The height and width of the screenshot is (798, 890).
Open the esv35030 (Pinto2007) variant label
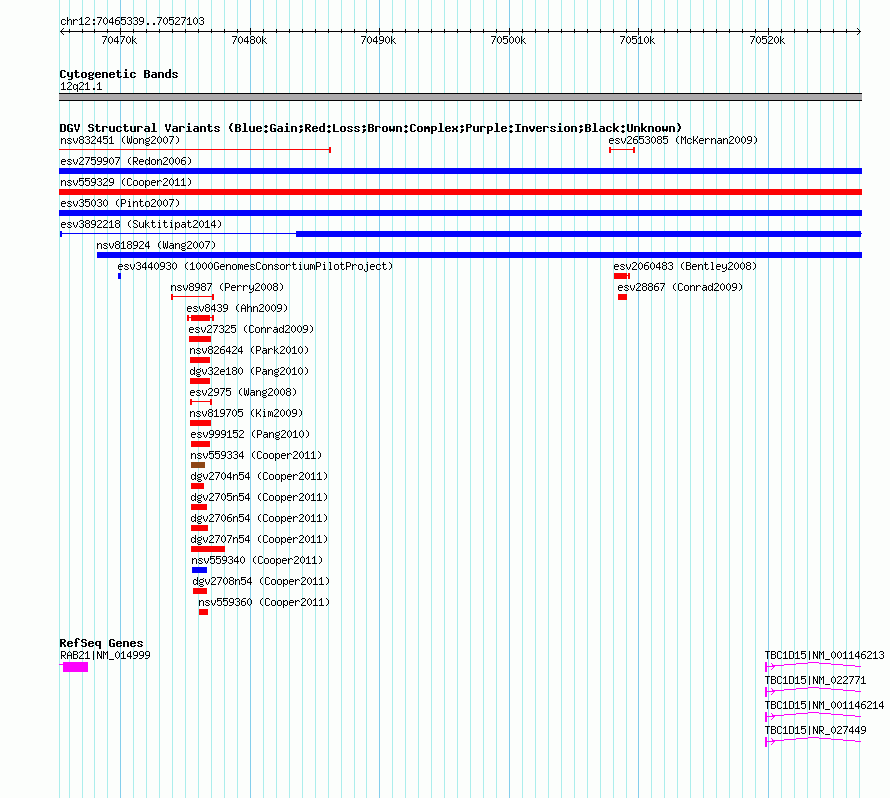click(x=120, y=203)
